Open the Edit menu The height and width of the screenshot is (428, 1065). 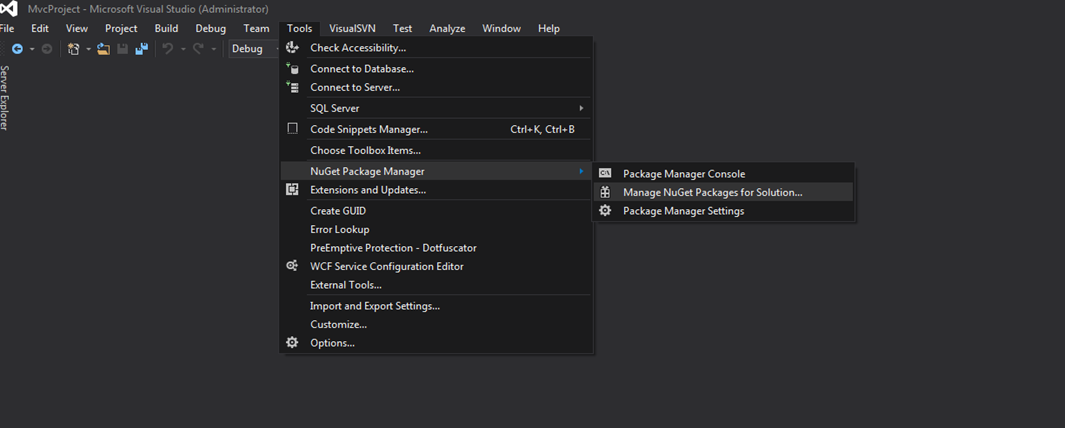click(40, 29)
